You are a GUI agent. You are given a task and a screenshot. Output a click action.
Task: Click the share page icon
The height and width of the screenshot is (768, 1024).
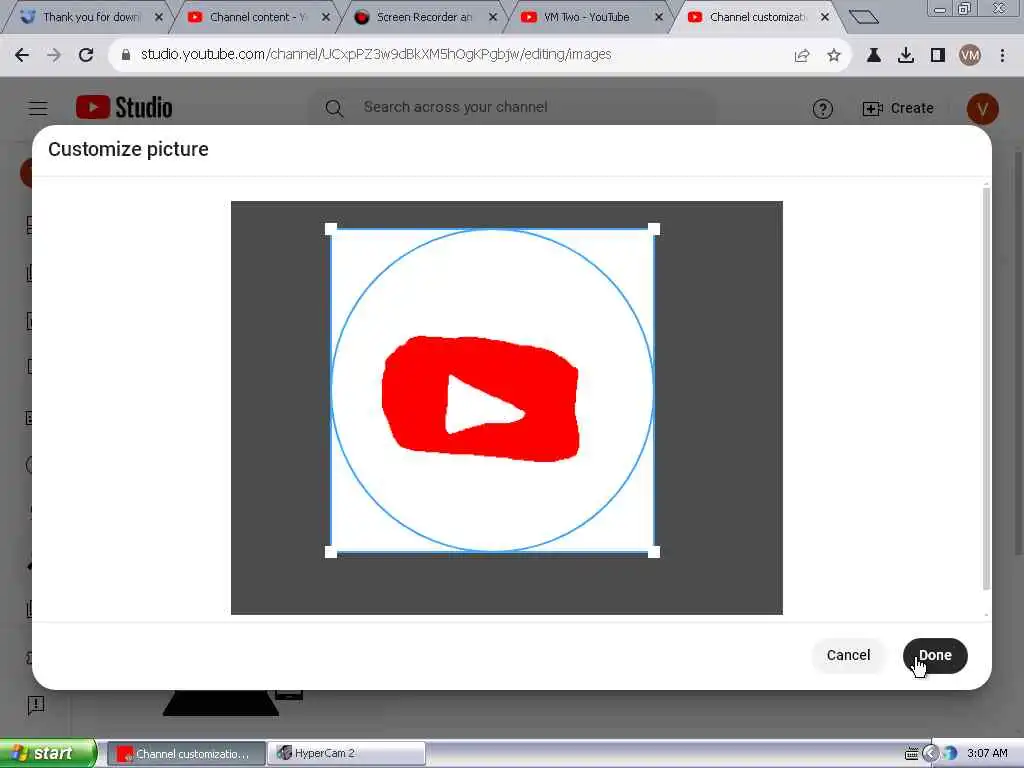[x=802, y=56]
